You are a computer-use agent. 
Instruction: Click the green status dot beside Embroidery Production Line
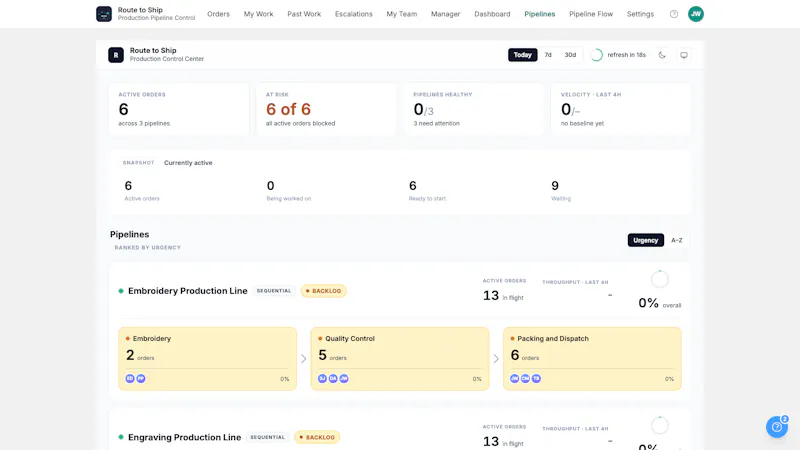pos(121,291)
